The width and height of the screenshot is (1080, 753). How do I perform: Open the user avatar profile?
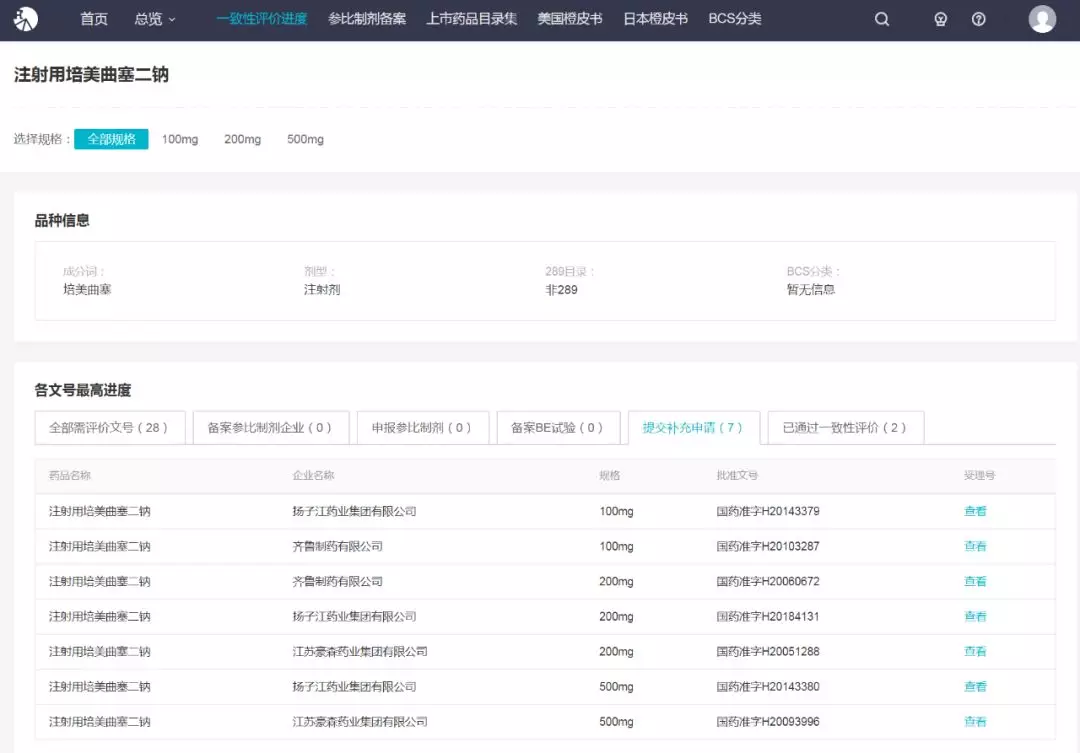[x=1042, y=19]
